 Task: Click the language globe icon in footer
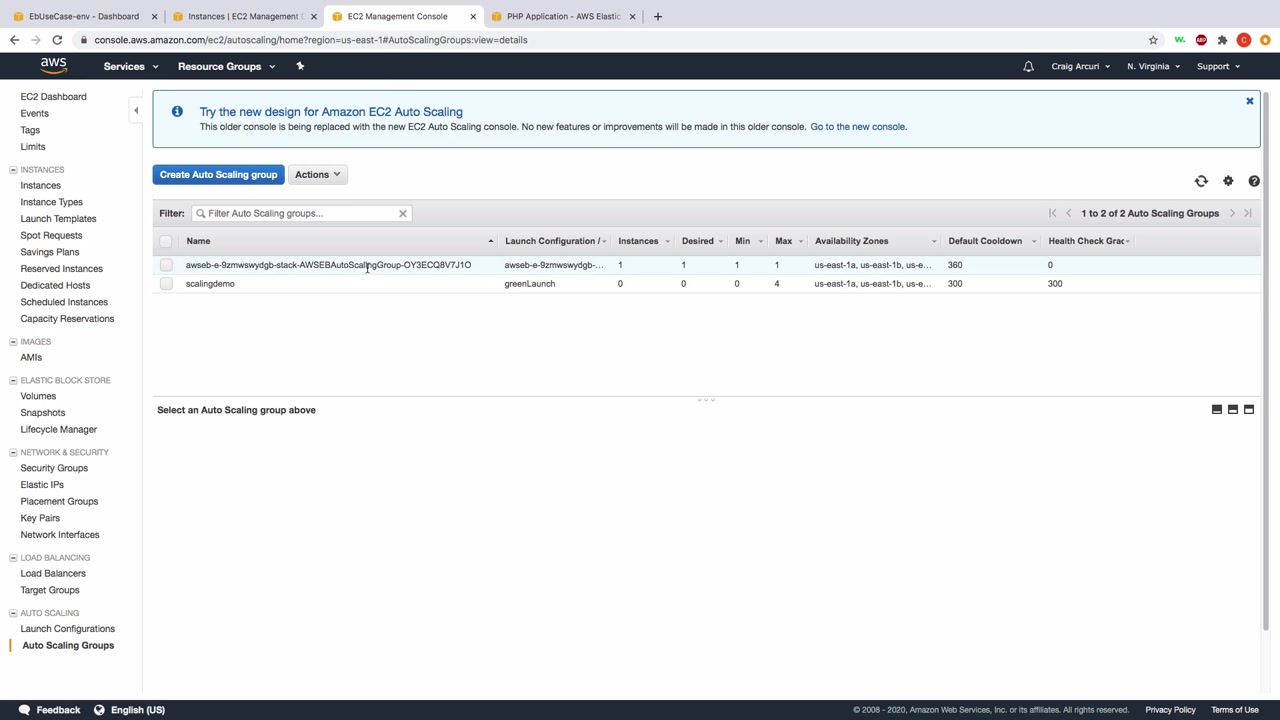(99, 710)
